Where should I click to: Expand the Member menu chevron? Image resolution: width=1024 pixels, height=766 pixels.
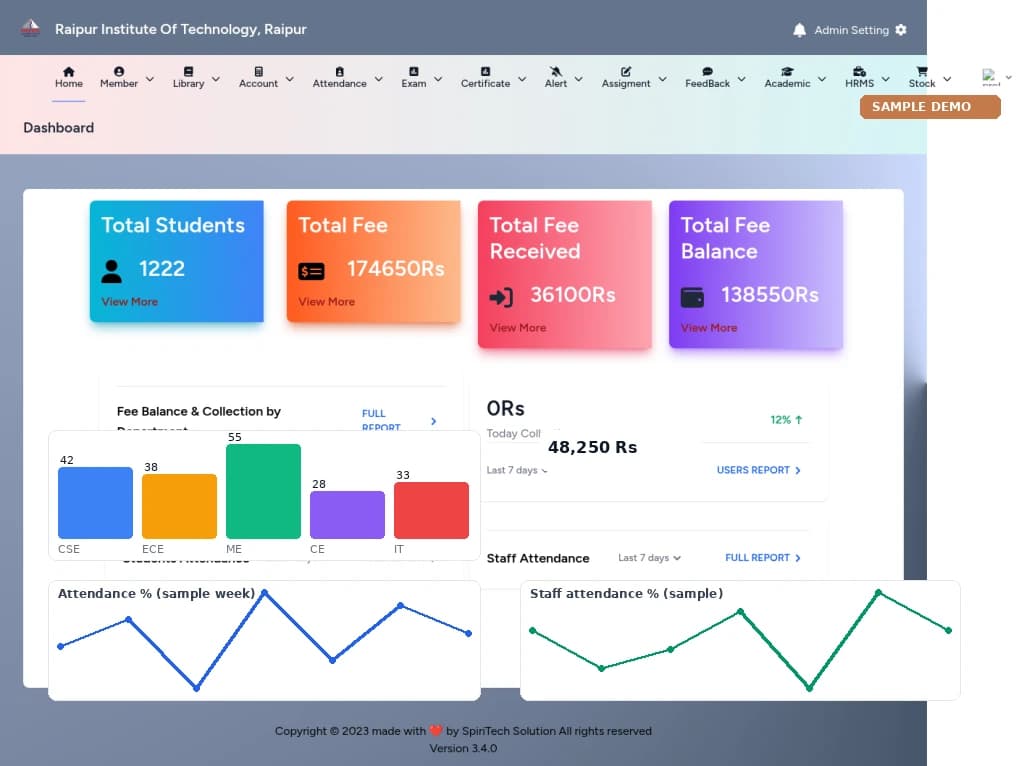(150, 79)
